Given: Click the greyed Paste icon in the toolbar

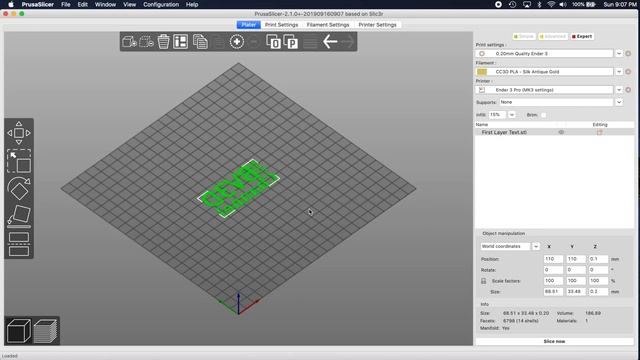Looking at the screenshot, I should (218, 42).
